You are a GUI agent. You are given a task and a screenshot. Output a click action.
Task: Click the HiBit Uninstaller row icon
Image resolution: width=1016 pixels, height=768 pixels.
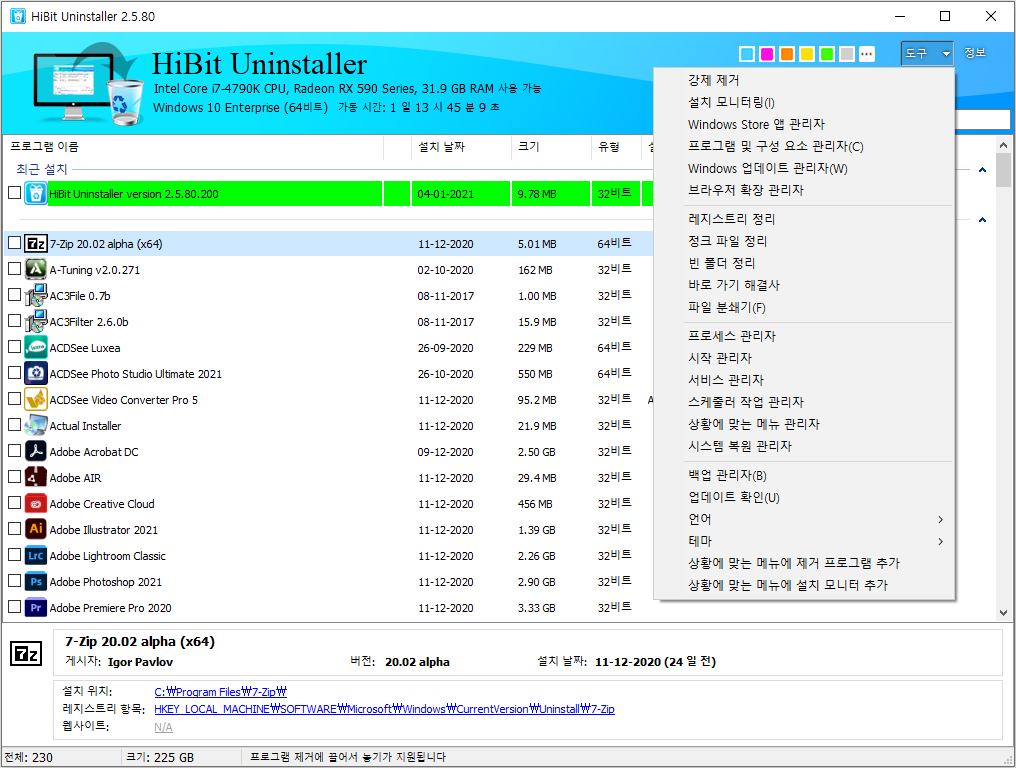pos(36,193)
